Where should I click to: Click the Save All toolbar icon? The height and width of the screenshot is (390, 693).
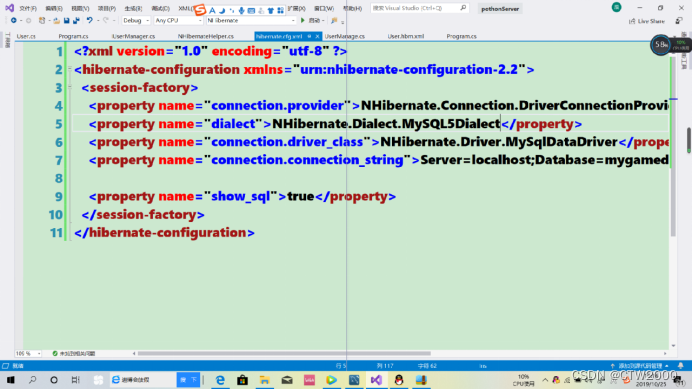tap(76, 20)
